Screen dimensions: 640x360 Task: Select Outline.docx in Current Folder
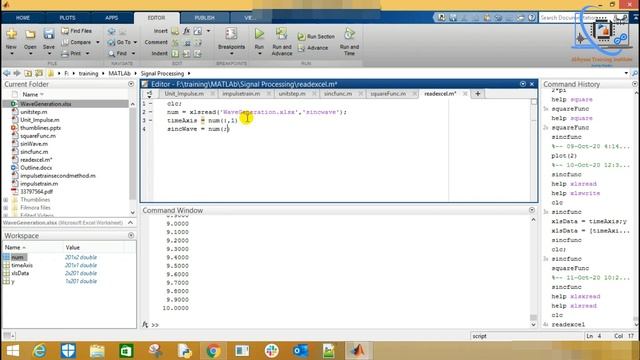point(36,168)
